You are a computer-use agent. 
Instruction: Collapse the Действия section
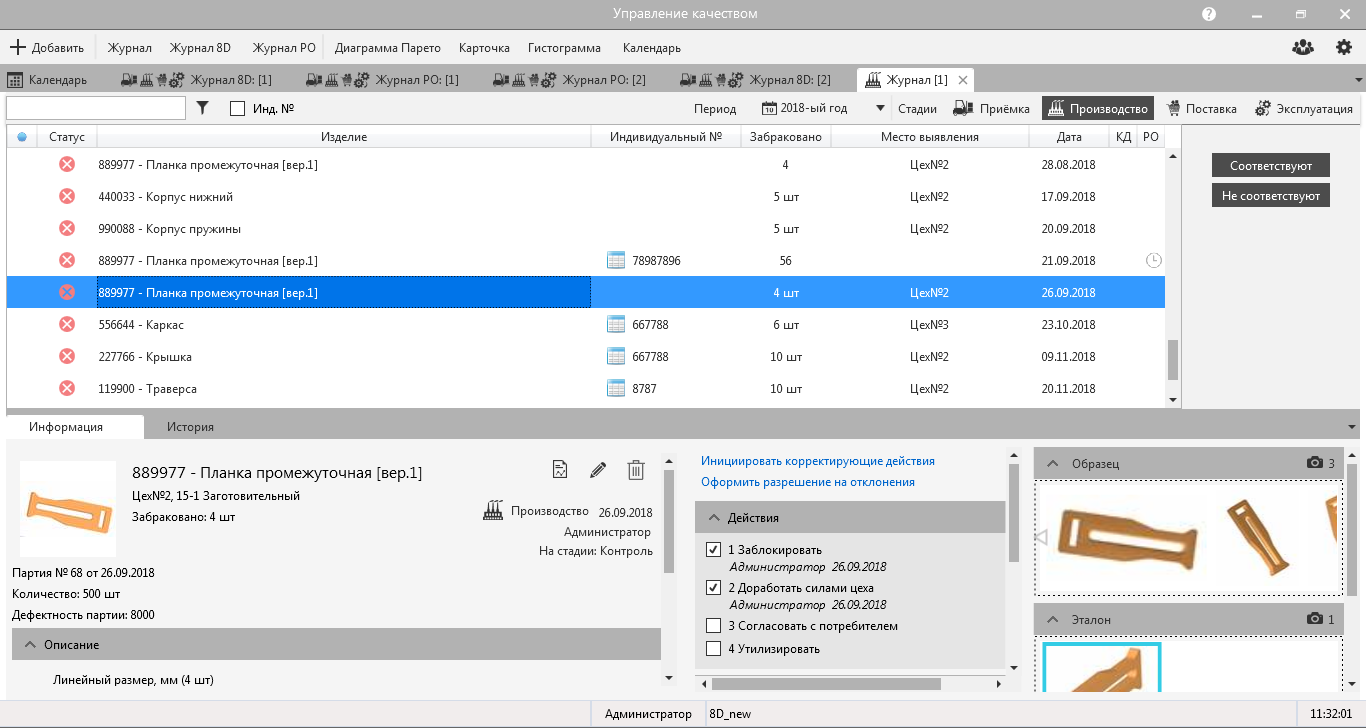click(x=714, y=518)
